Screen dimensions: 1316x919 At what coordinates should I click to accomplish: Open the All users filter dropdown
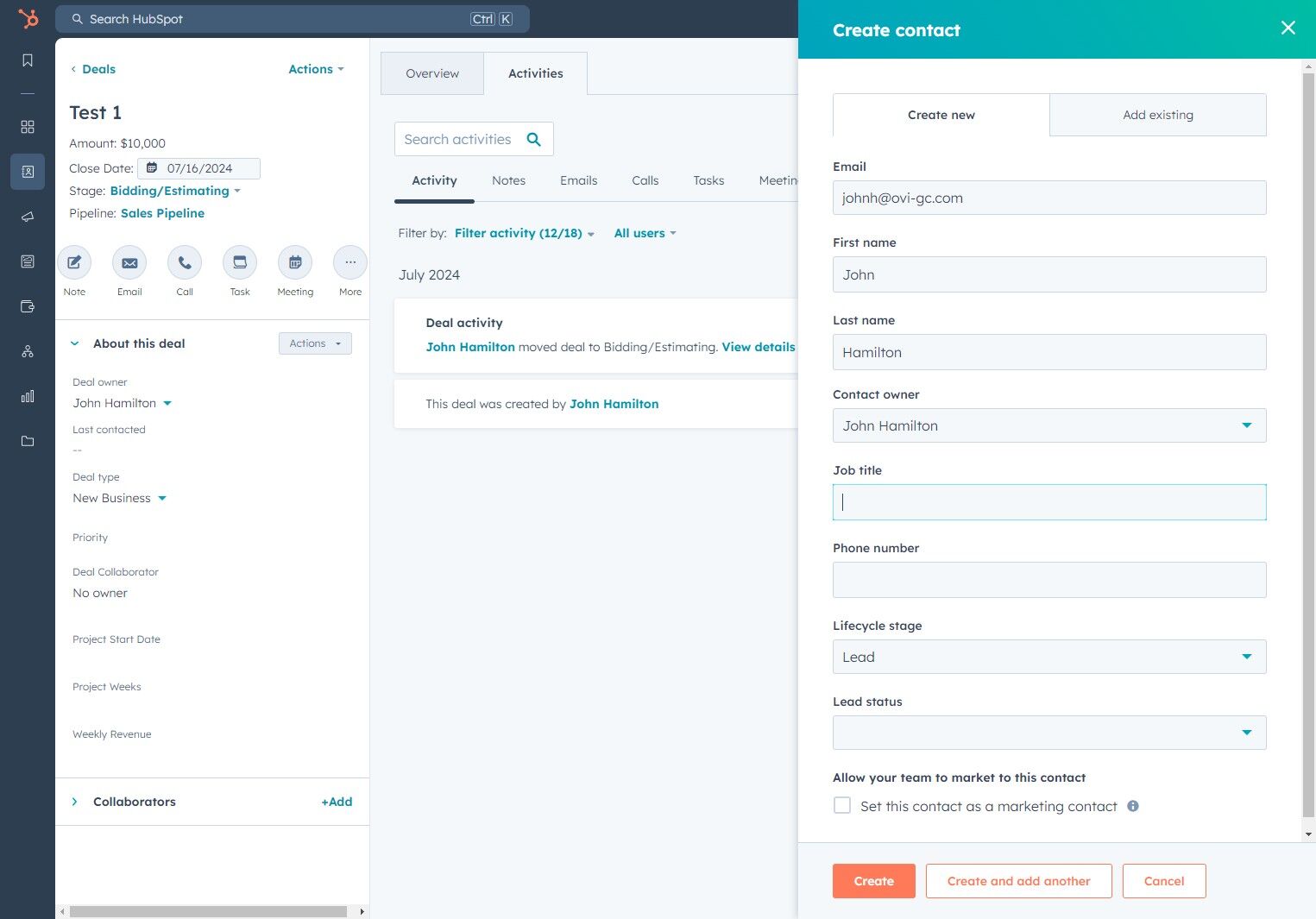(x=645, y=233)
